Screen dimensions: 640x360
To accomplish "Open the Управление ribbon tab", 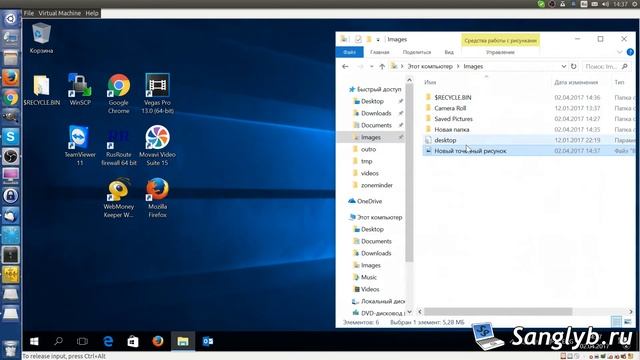I will point(500,52).
